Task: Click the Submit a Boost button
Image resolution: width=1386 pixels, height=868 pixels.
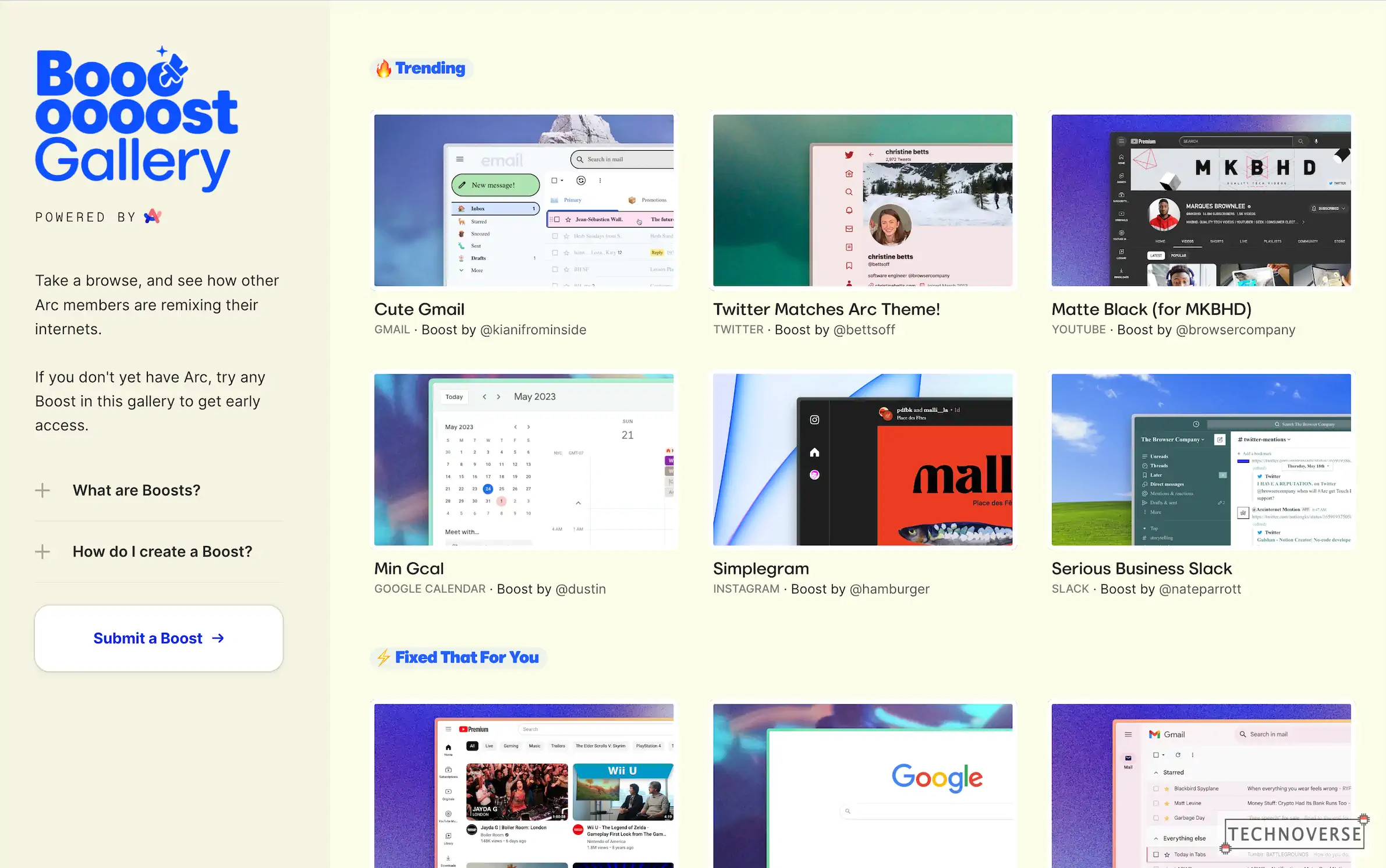Action: [x=159, y=638]
